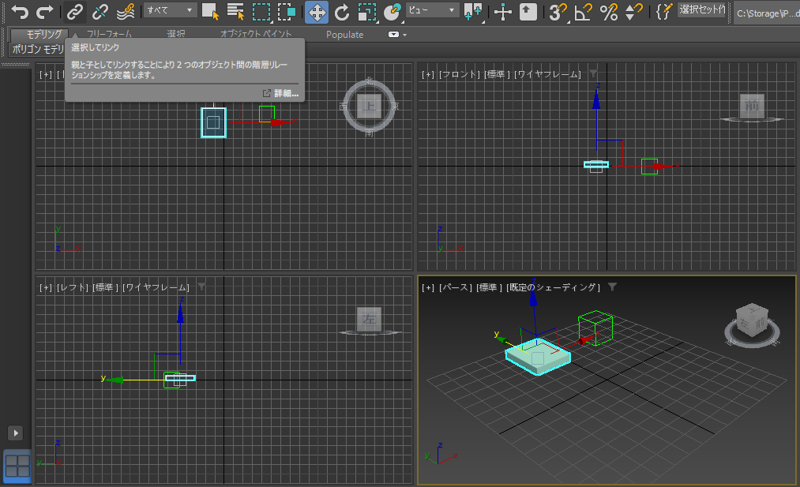This screenshot has height=487, width=800.
Task: Select the Bind to Space Warp tool
Action: [125, 12]
